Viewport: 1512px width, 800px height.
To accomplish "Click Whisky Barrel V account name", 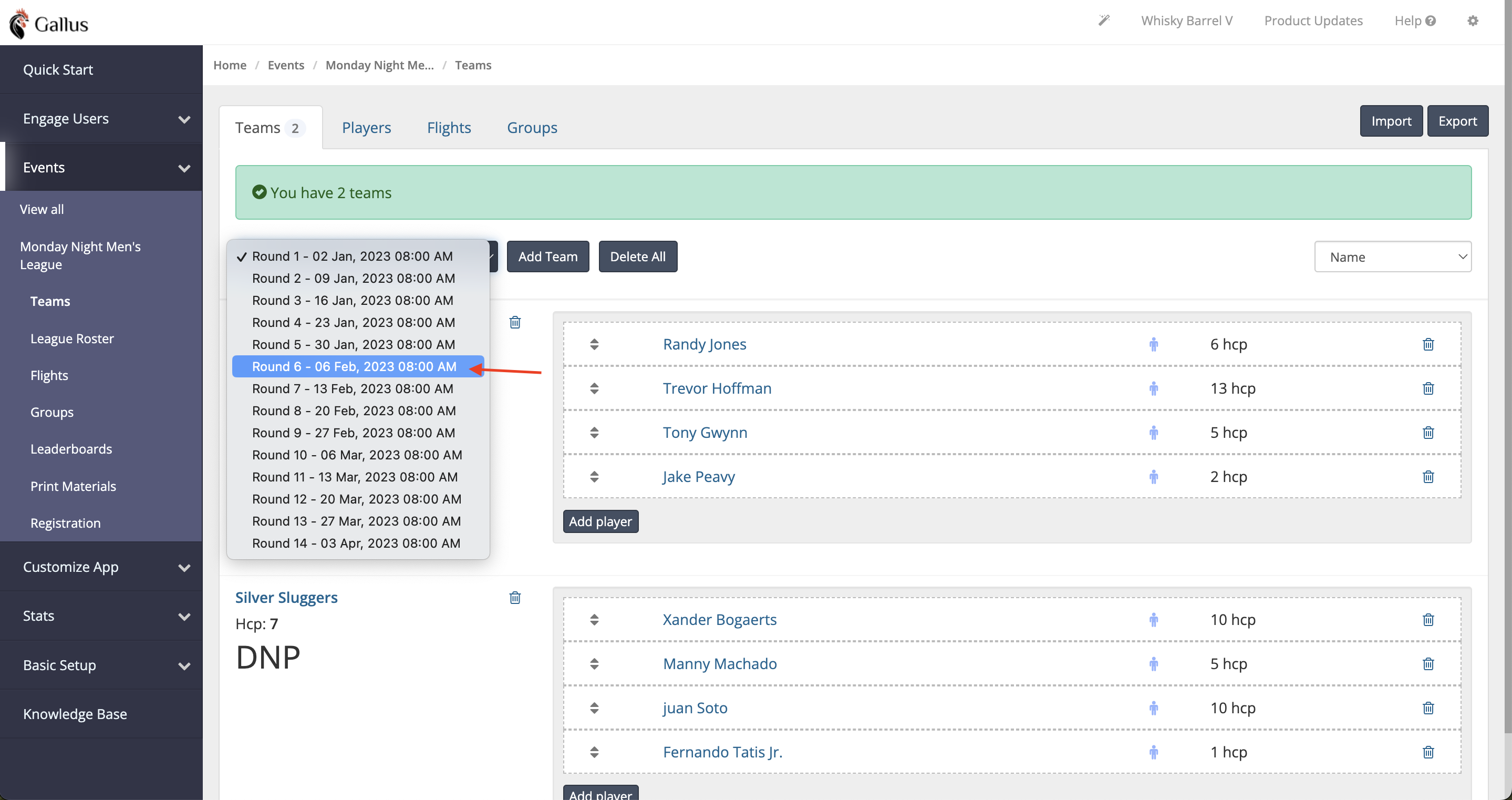I will pos(1186,20).
